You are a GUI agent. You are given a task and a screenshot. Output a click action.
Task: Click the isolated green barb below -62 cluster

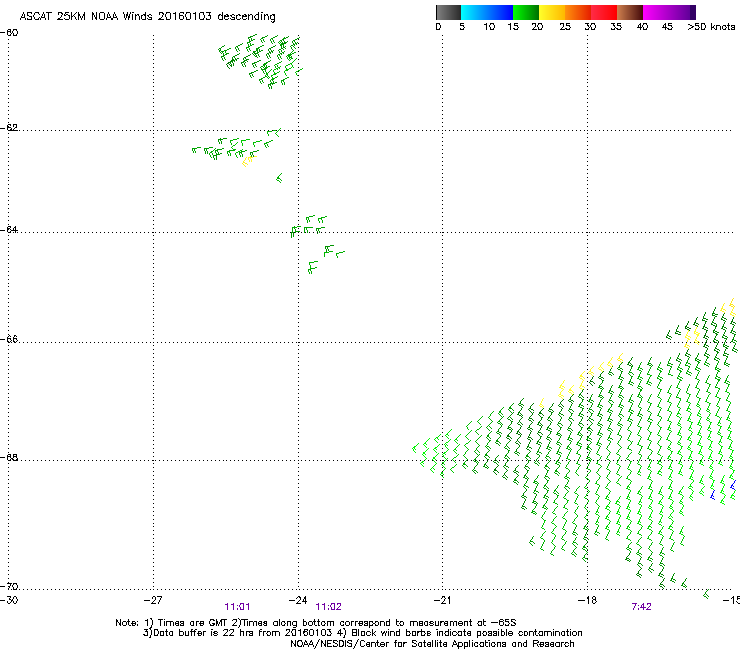point(279,178)
